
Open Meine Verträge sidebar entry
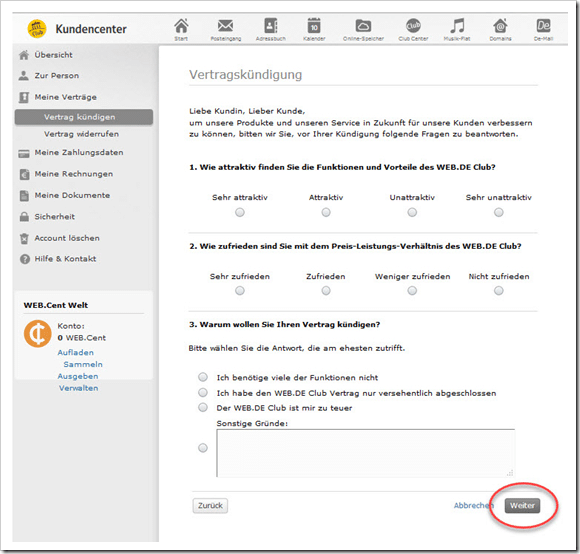pyautogui.click(x=65, y=97)
